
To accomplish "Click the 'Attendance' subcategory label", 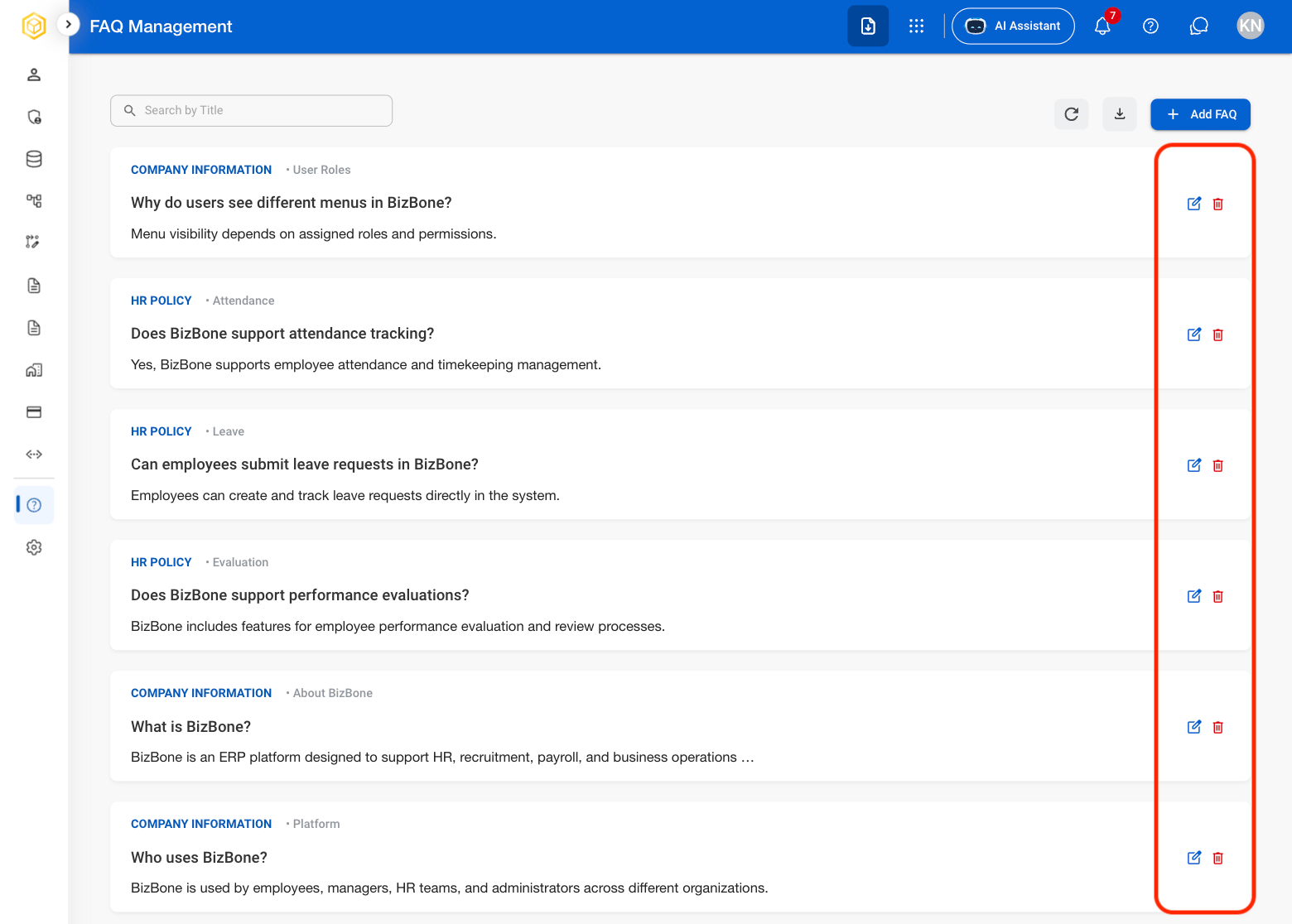I will pyautogui.click(x=243, y=301).
